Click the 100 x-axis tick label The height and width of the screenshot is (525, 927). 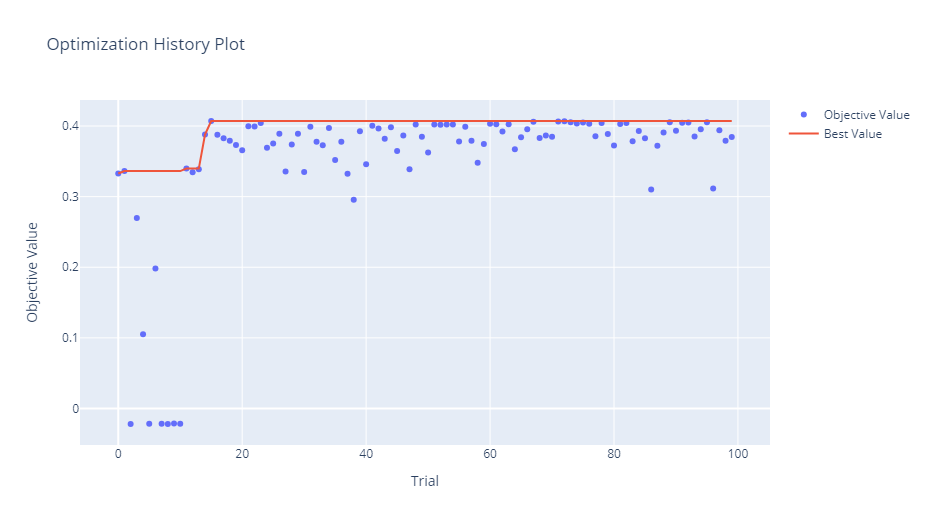738,456
